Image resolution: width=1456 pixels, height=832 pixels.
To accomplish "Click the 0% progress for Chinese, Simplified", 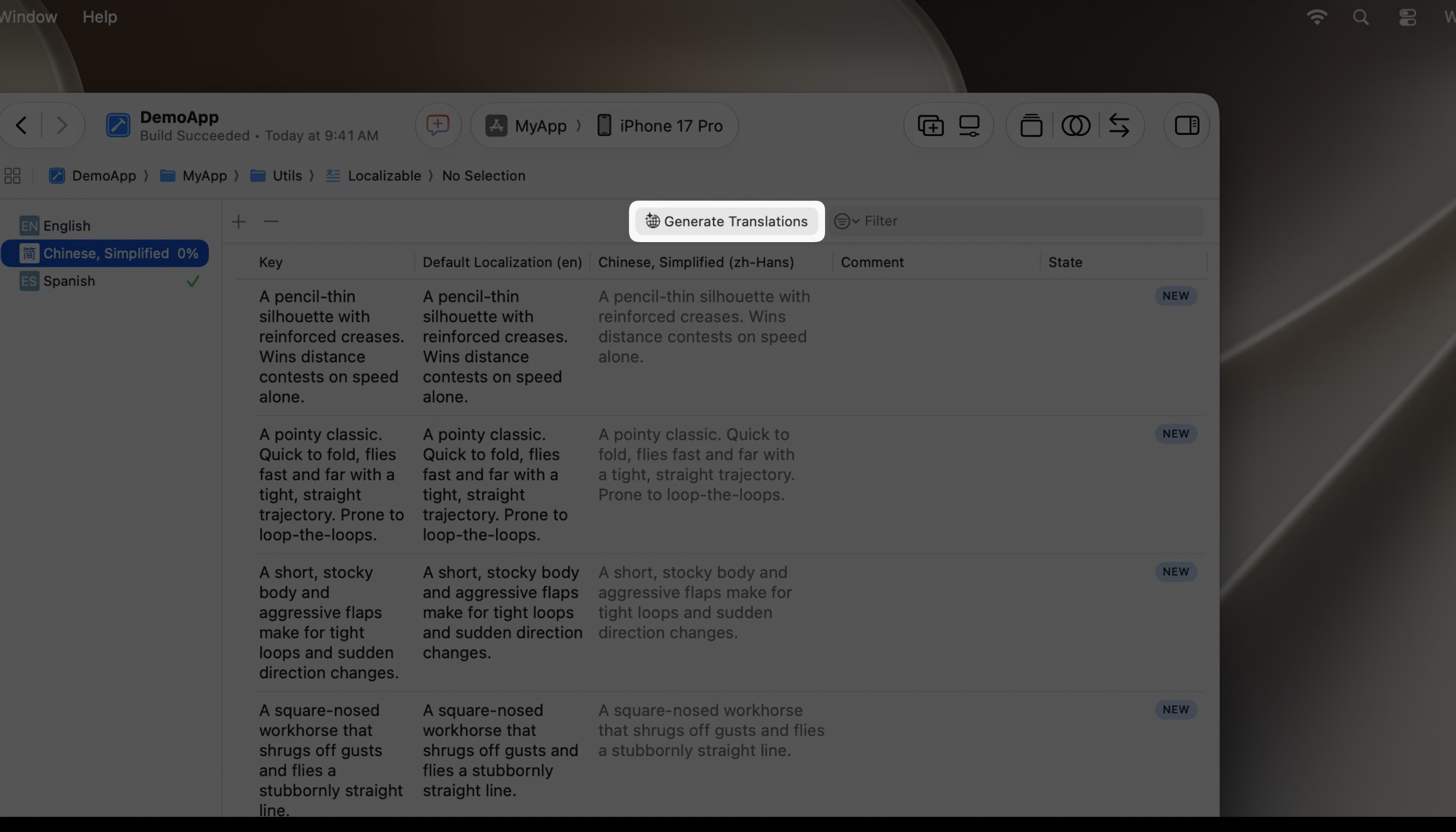I will pos(188,253).
